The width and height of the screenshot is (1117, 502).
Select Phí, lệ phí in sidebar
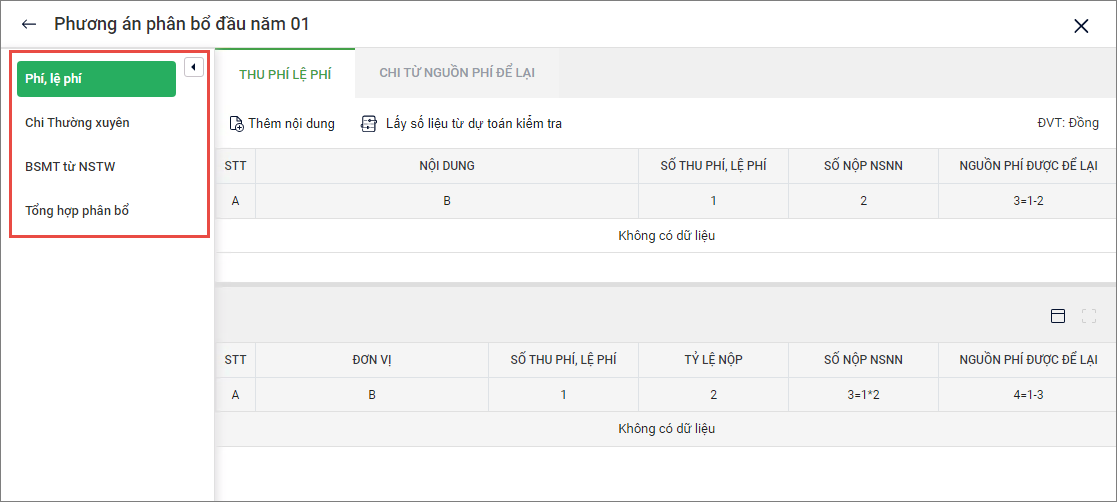tap(96, 79)
